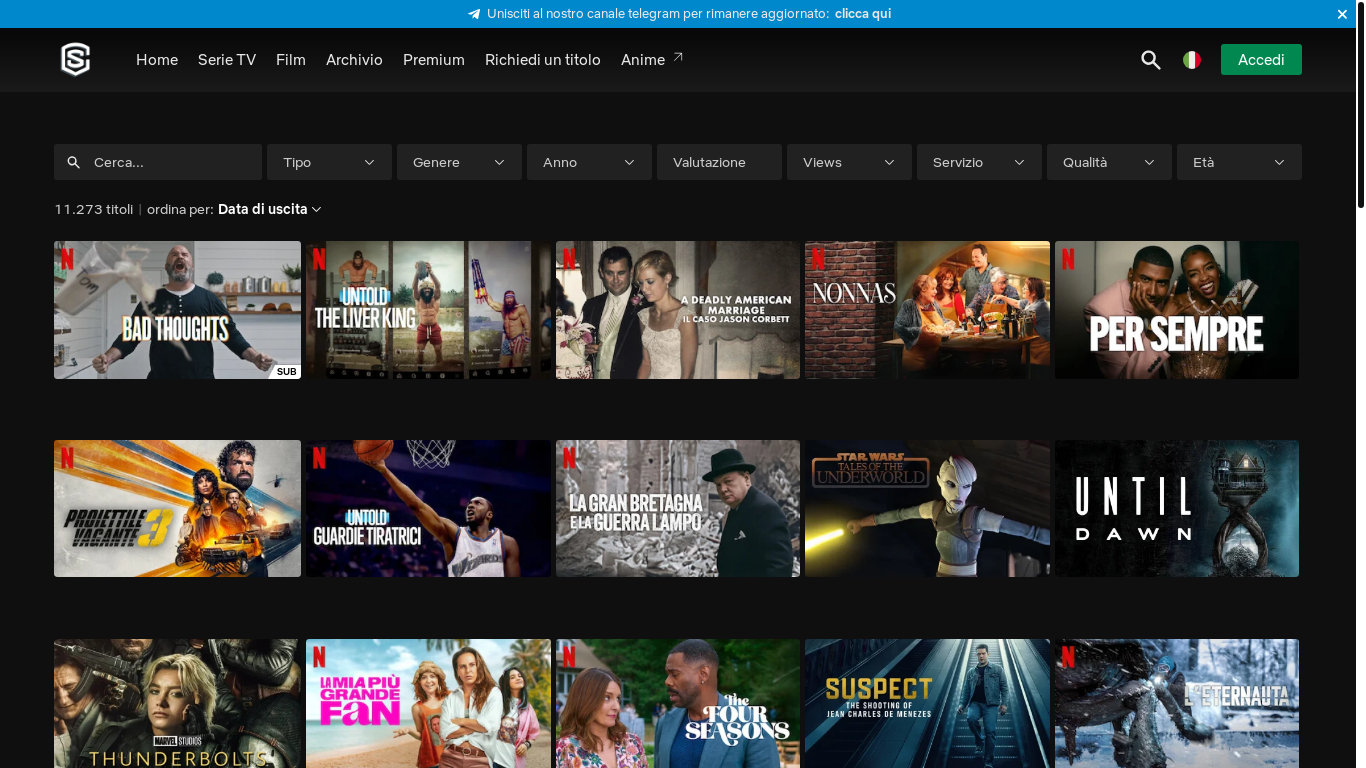Click the site logo icon

(76, 60)
